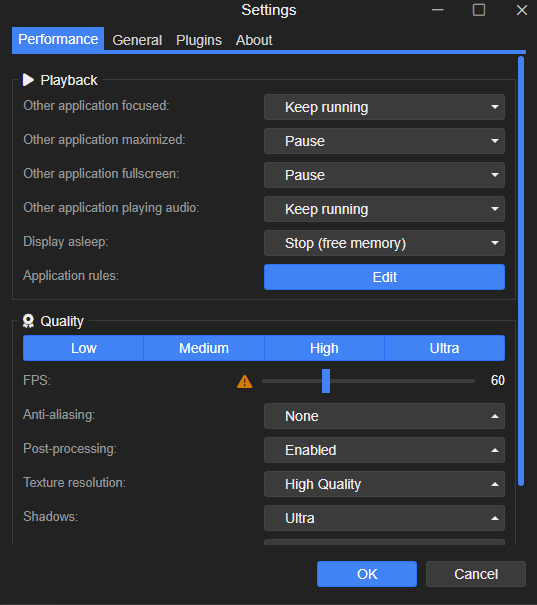Open the Anti-aliasing dropdown
This screenshot has width=537, height=605.
pos(384,416)
